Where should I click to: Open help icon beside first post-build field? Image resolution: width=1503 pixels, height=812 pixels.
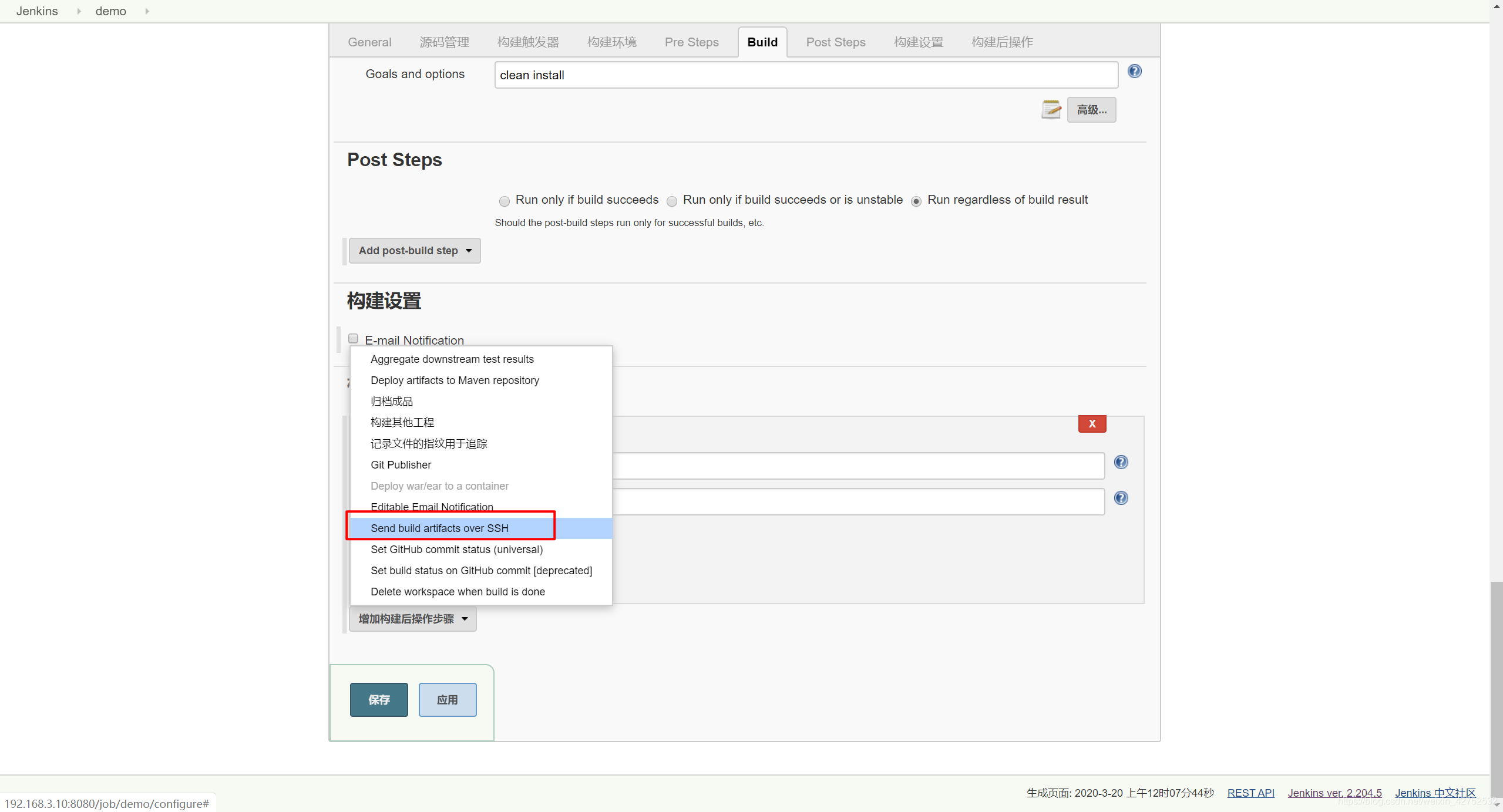point(1121,463)
